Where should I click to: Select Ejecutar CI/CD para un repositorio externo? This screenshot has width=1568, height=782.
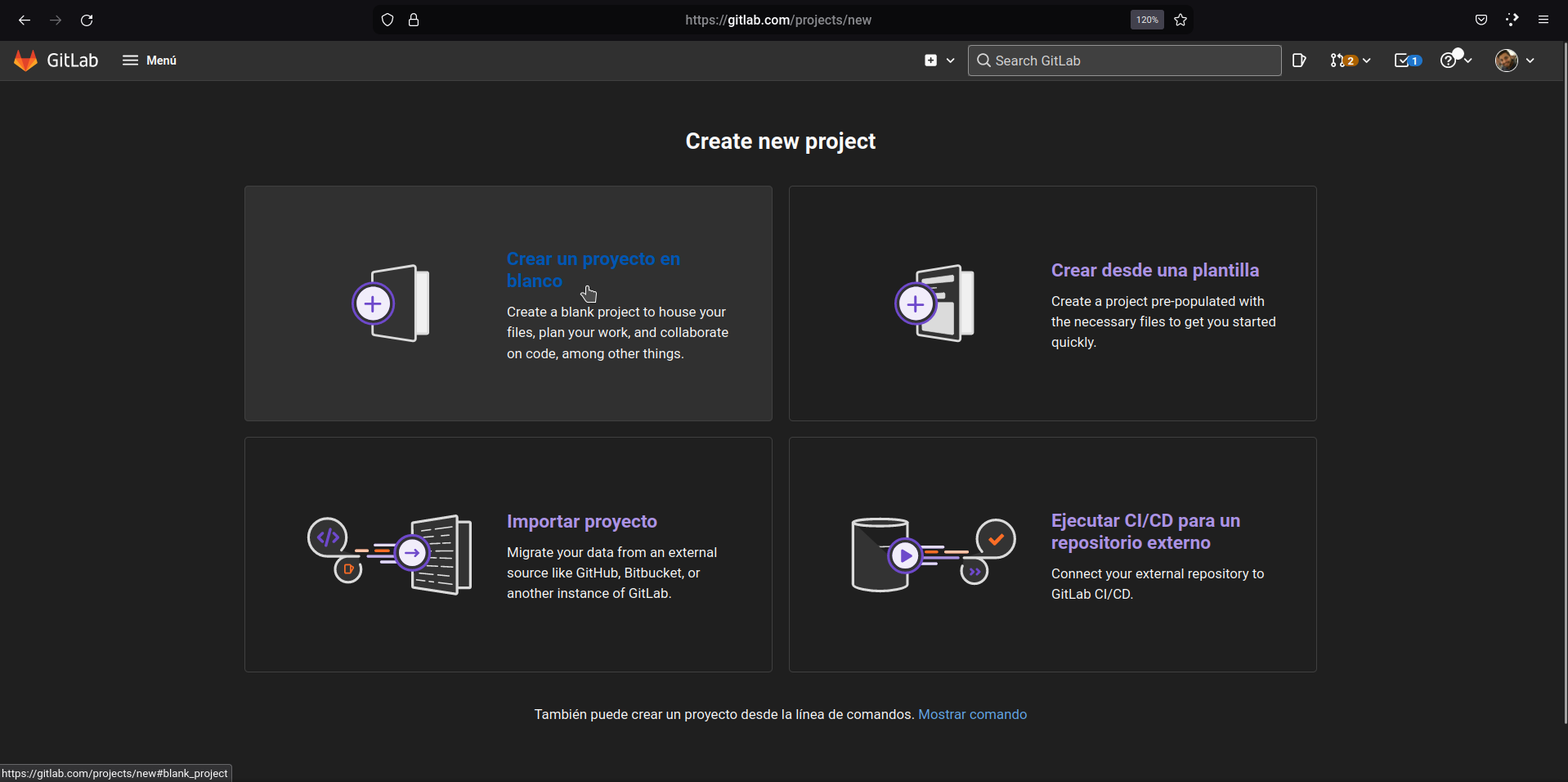1145,532
